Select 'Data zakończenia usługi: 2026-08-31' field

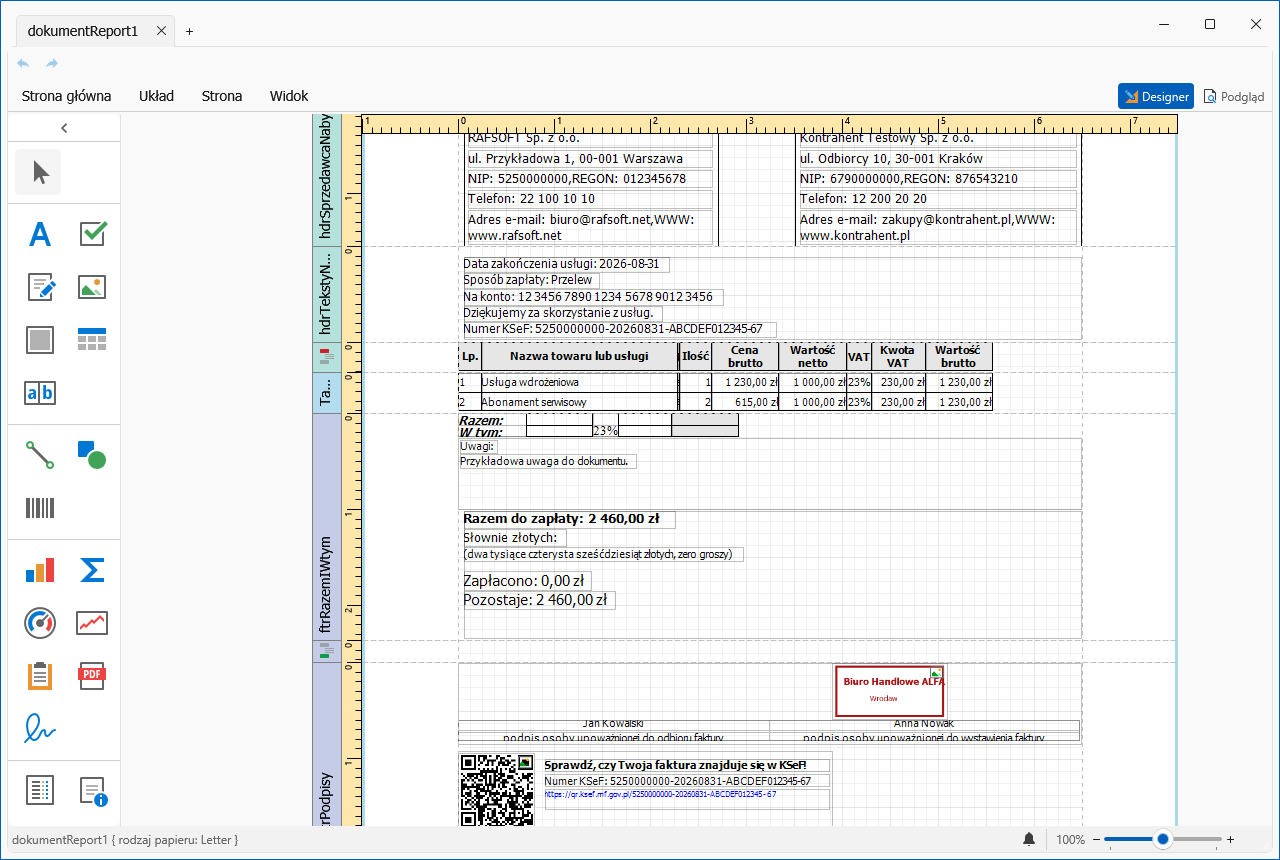point(565,264)
